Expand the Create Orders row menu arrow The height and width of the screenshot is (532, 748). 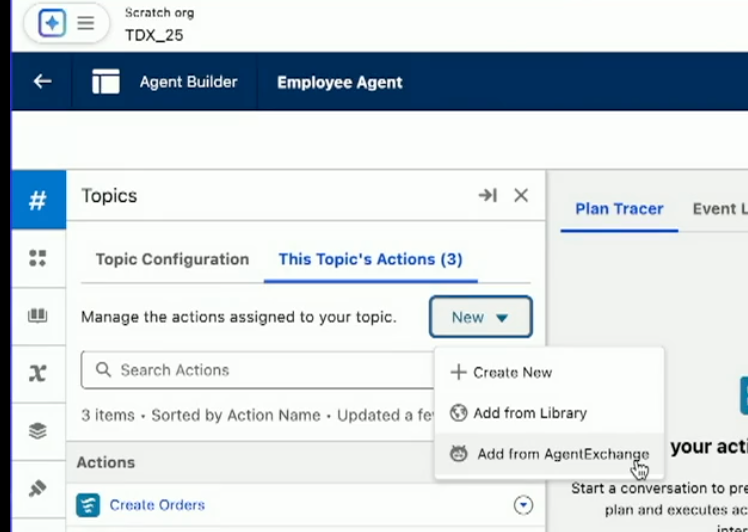tap(523, 505)
